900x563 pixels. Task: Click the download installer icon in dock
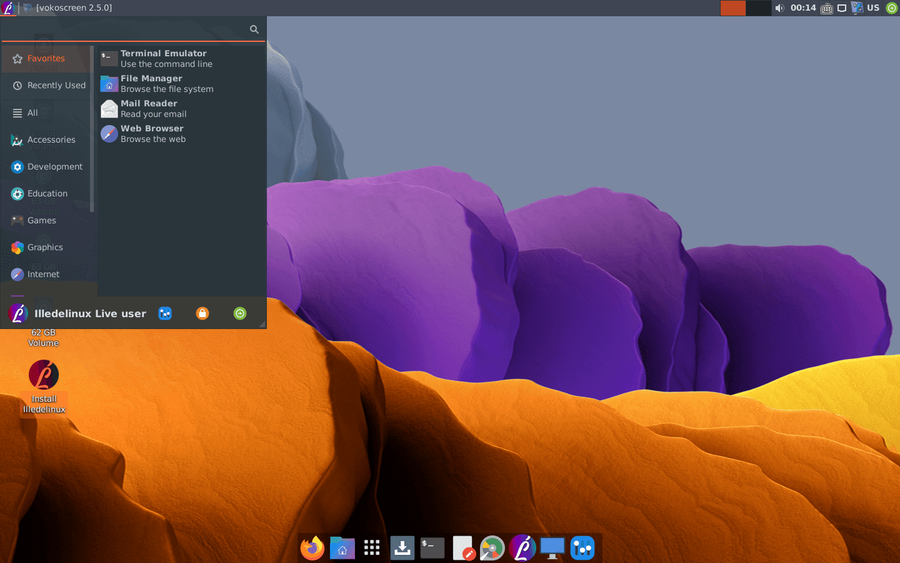(402, 548)
